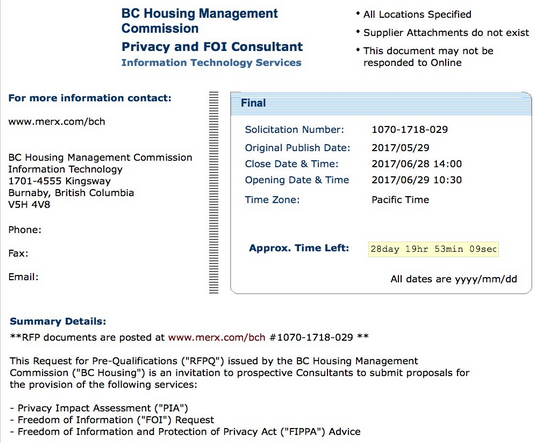Click the www.merx.com/bch contact address text
The image size is (542, 443).
57,122
